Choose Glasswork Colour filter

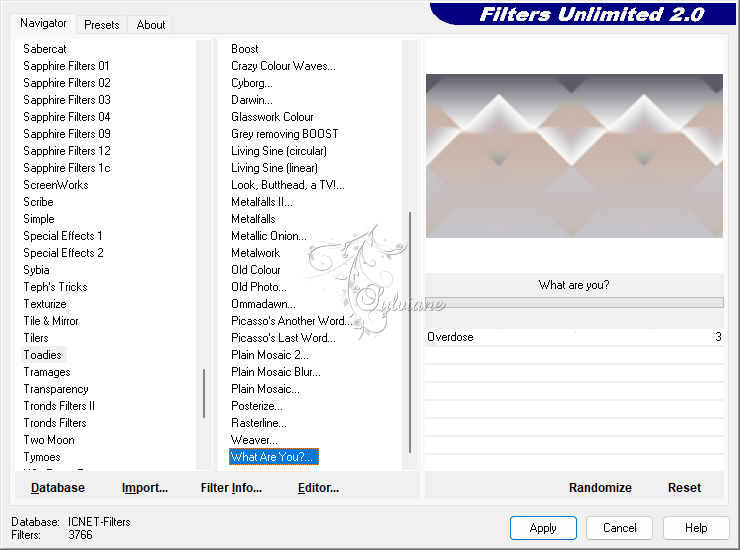(272, 117)
